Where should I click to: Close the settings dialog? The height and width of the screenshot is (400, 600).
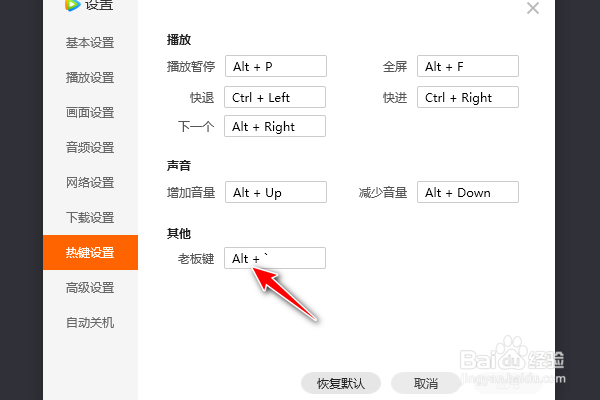532,8
